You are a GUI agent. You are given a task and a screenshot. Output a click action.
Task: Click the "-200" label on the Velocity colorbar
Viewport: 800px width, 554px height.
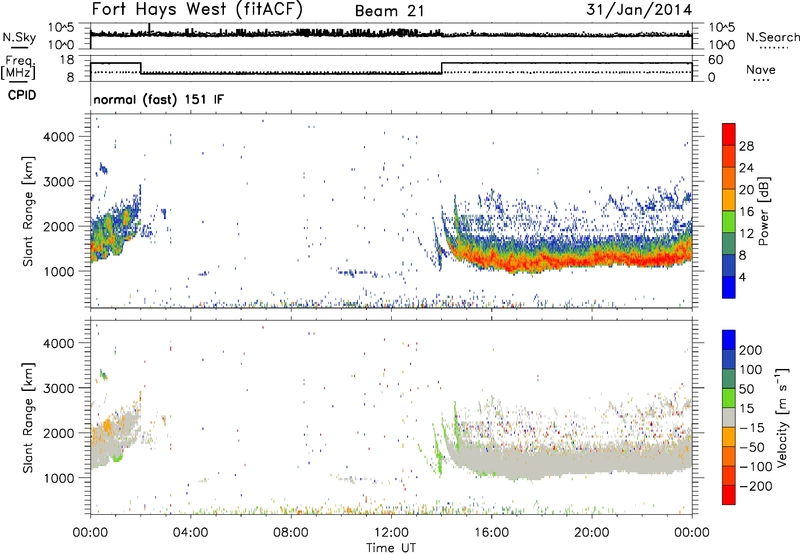pos(756,486)
